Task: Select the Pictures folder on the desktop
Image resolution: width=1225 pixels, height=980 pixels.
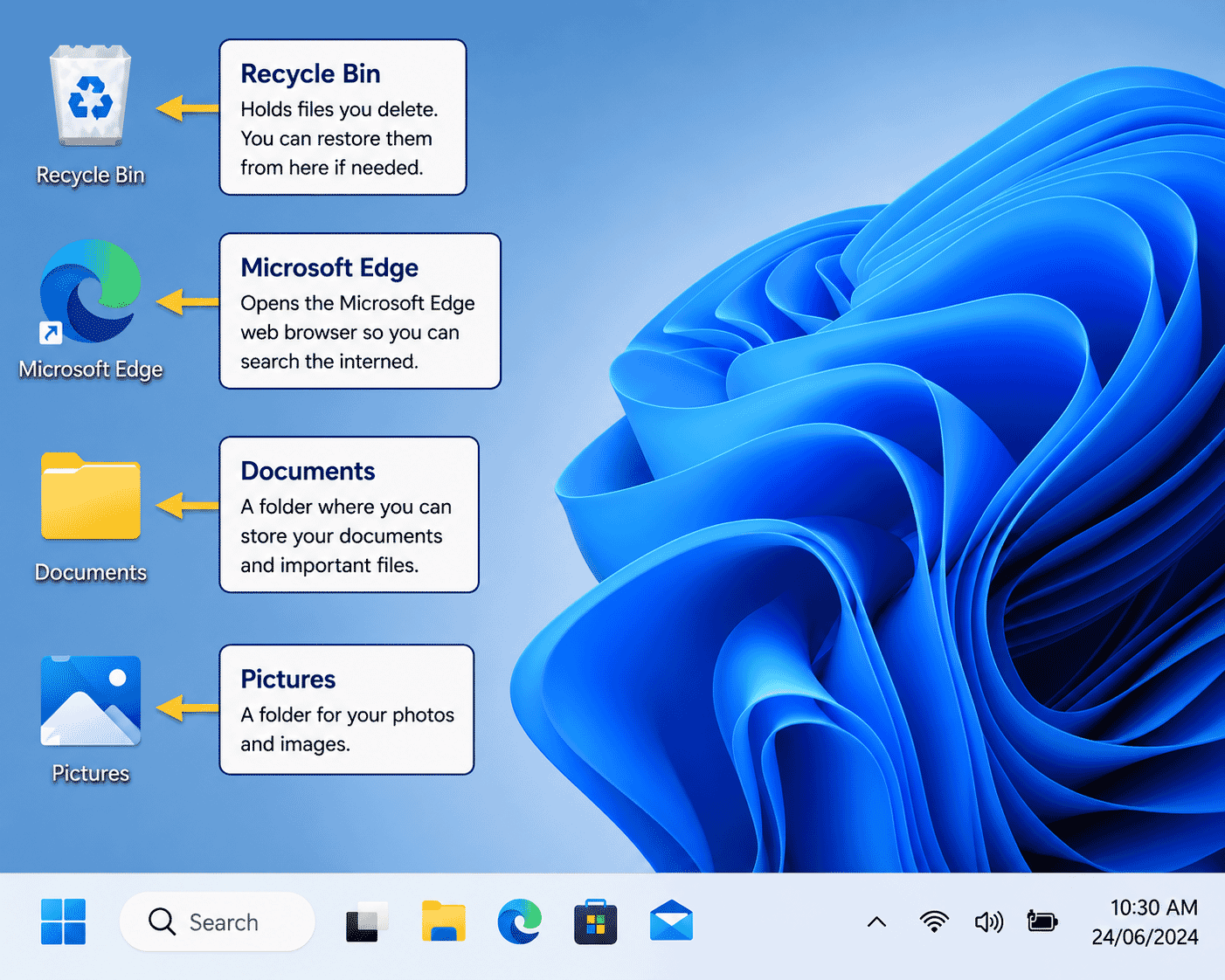Action: (90, 700)
